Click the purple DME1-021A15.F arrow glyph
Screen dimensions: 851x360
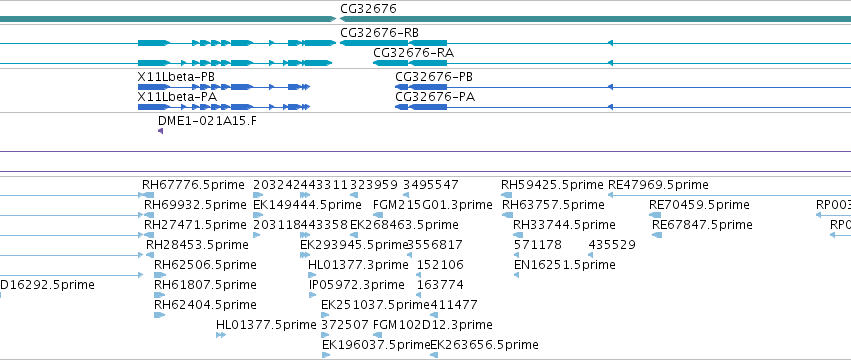pyautogui.click(x=160, y=131)
